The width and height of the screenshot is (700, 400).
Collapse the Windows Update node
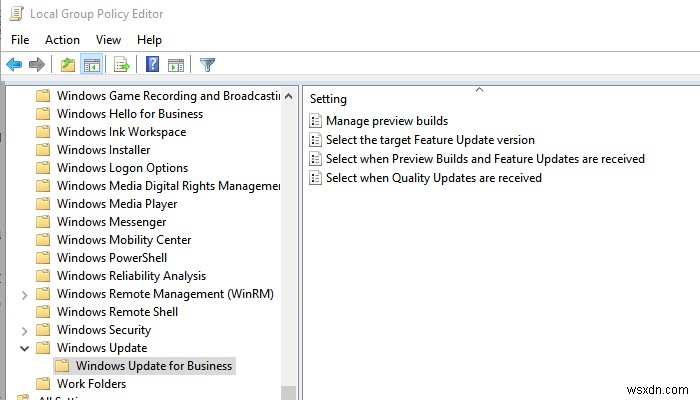point(25,348)
